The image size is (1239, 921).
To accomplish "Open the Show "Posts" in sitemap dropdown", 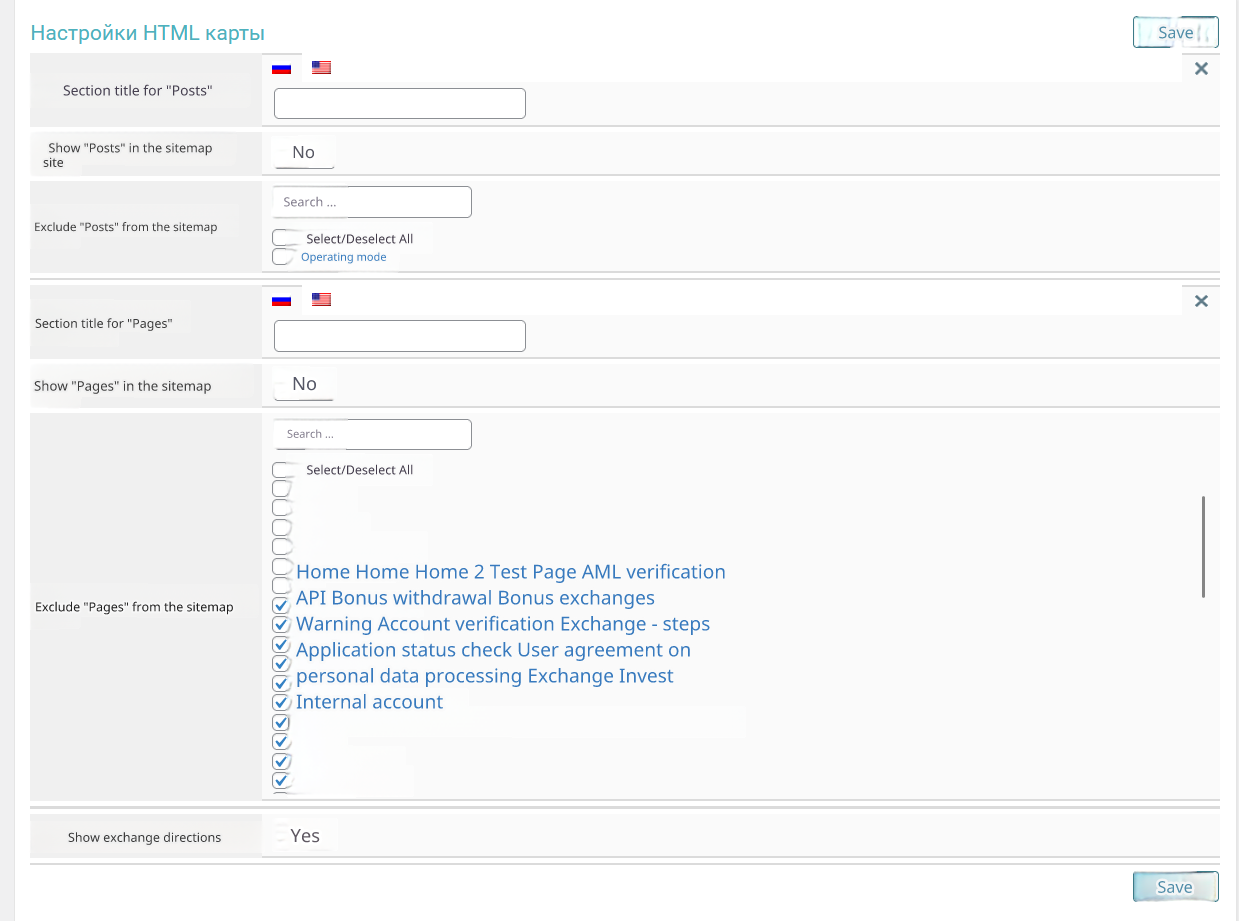I will [303, 153].
